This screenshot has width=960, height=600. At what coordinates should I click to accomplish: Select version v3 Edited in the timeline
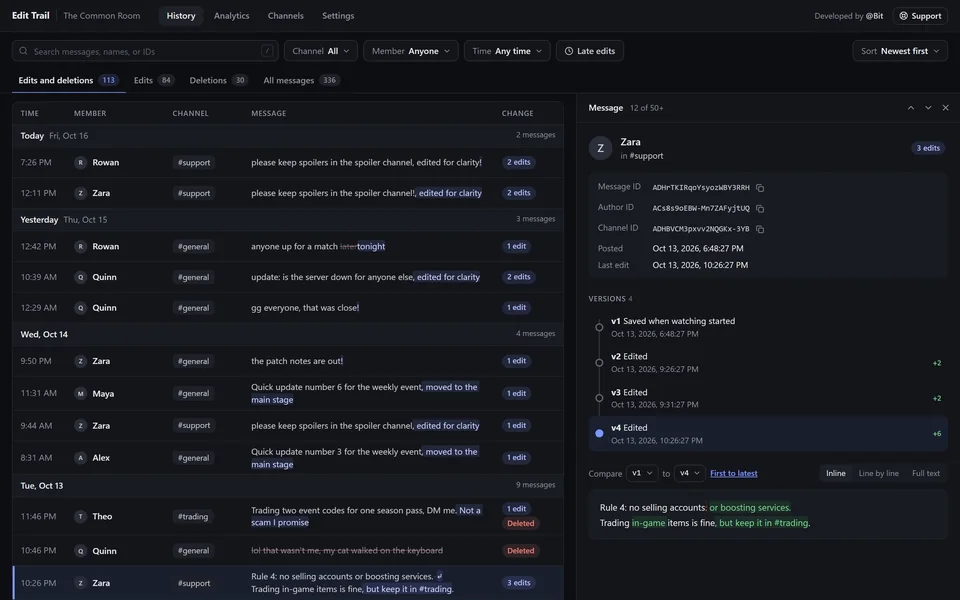768,398
